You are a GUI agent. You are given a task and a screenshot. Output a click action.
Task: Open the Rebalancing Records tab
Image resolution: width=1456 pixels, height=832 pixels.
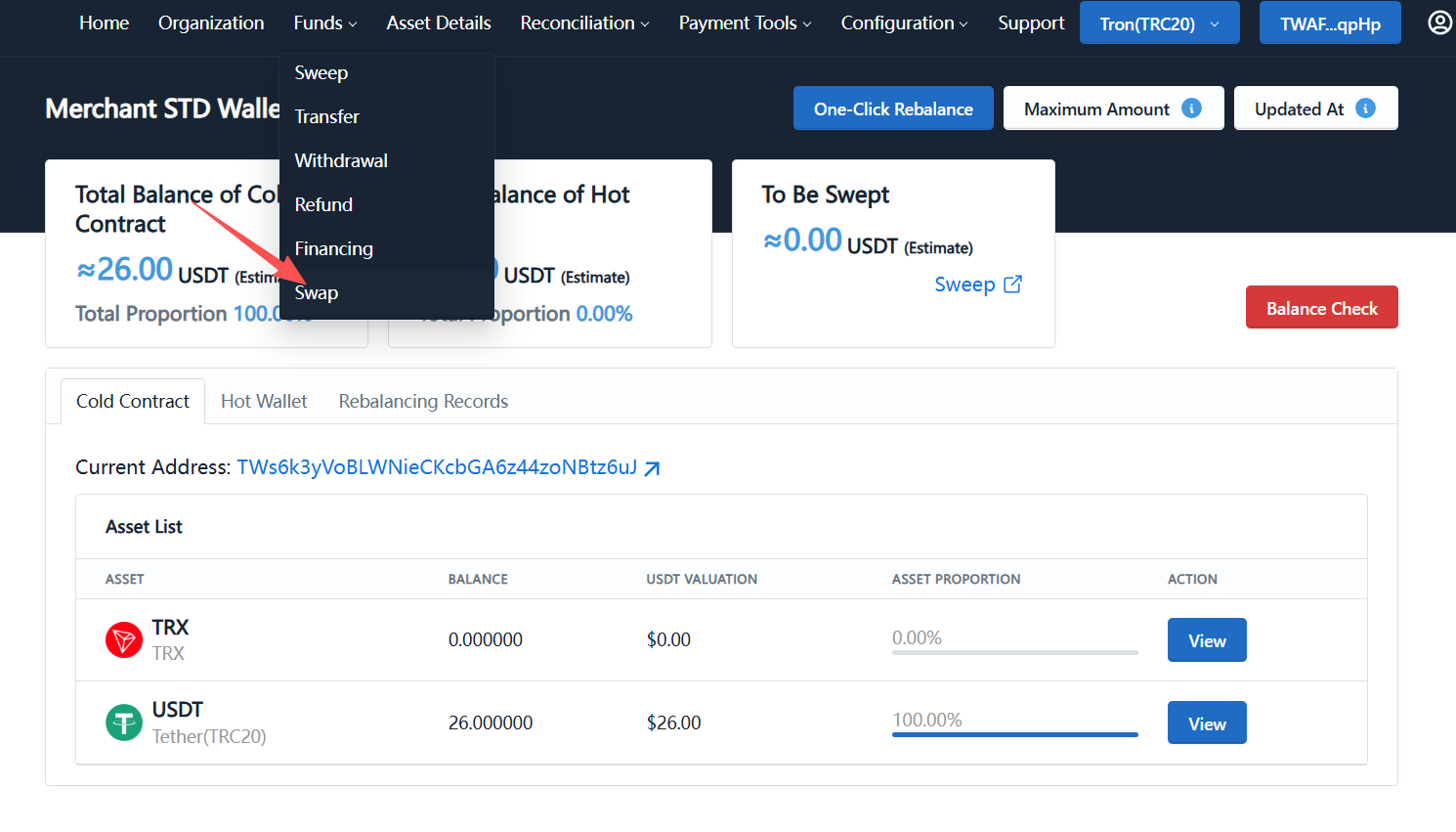[423, 402]
